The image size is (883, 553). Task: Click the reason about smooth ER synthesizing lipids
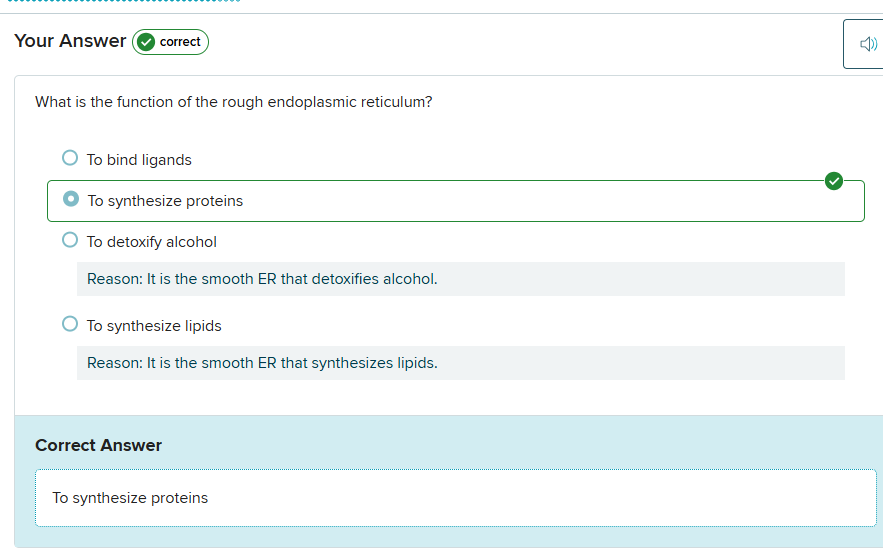tap(262, 363)
